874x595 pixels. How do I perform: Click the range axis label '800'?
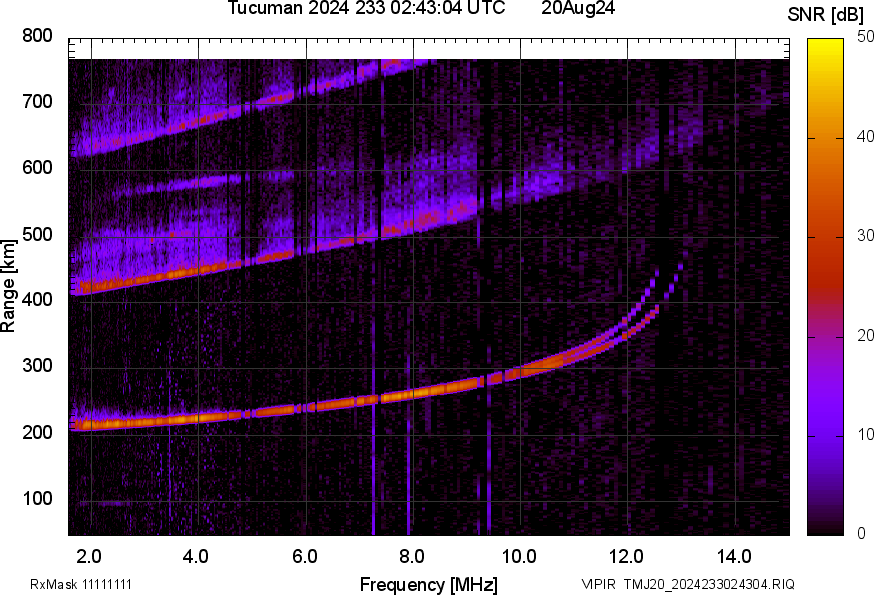tap(37, 36)
